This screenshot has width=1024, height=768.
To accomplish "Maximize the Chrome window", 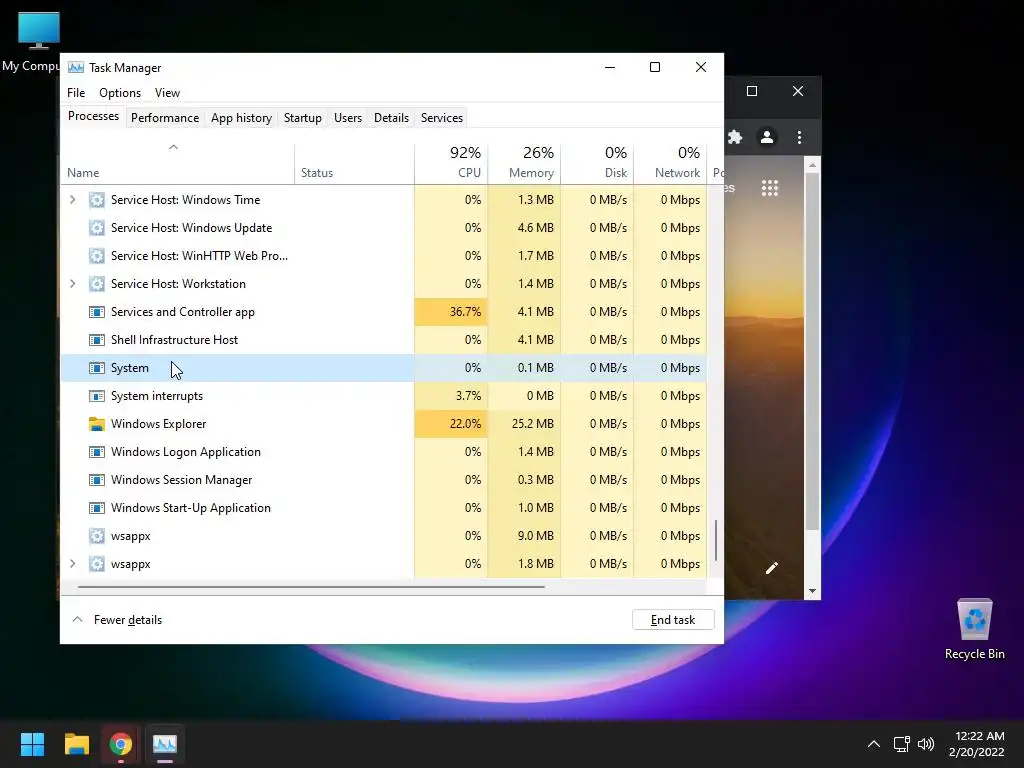I will click(x=752, y=91).
